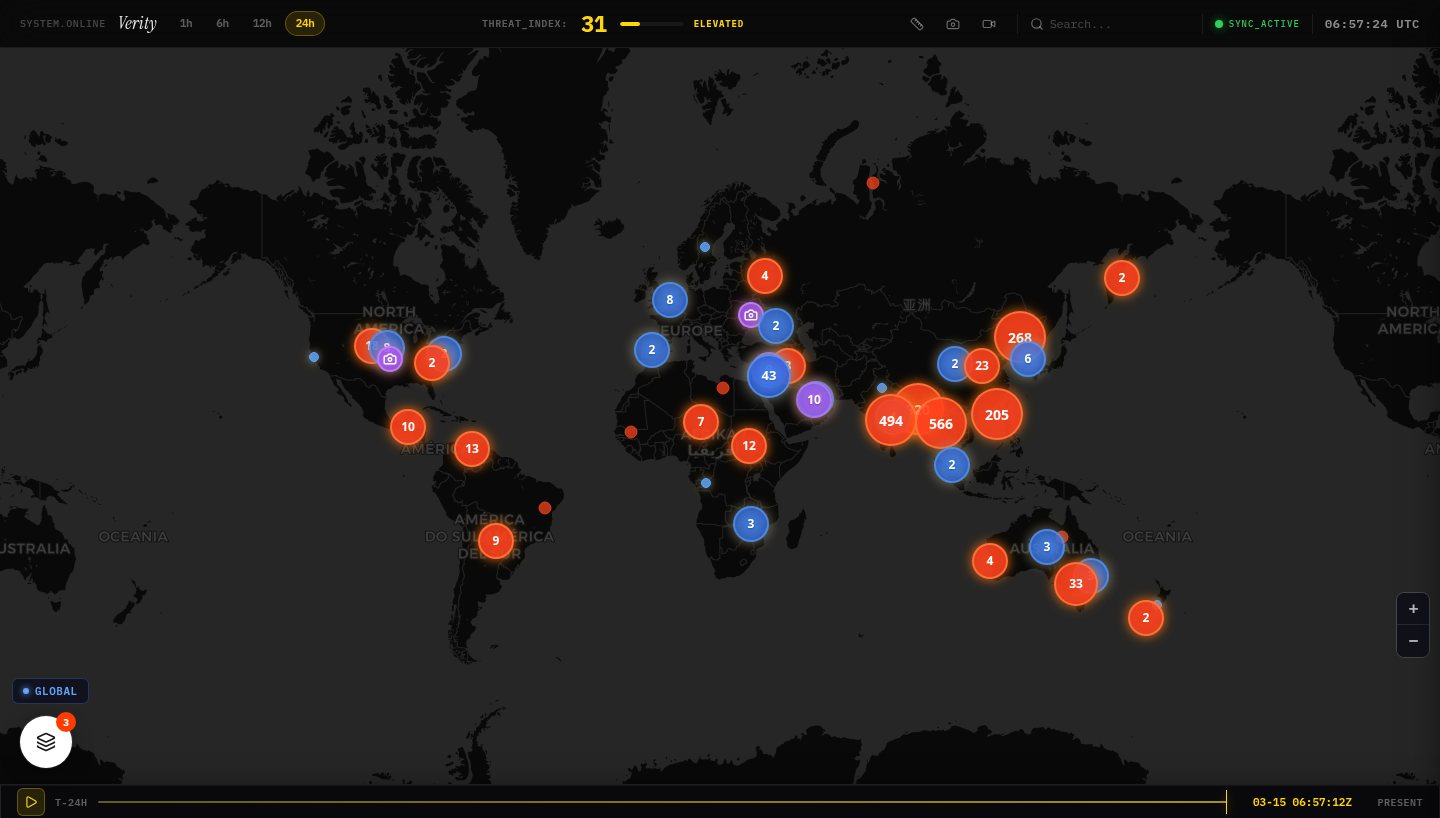The image size is (1440, 818).
Task: Click the PRESENT timeline label
Action: click(x=1400, y=803)
